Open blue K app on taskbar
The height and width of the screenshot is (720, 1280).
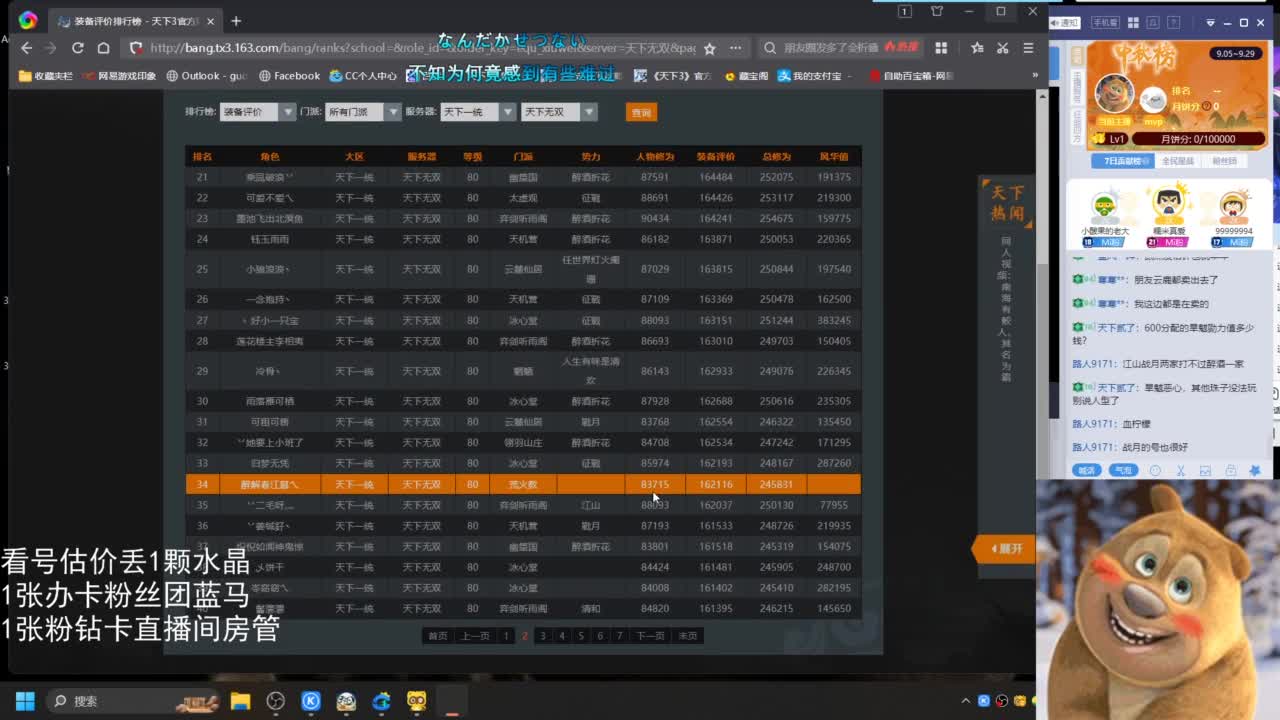click(311, 701)
